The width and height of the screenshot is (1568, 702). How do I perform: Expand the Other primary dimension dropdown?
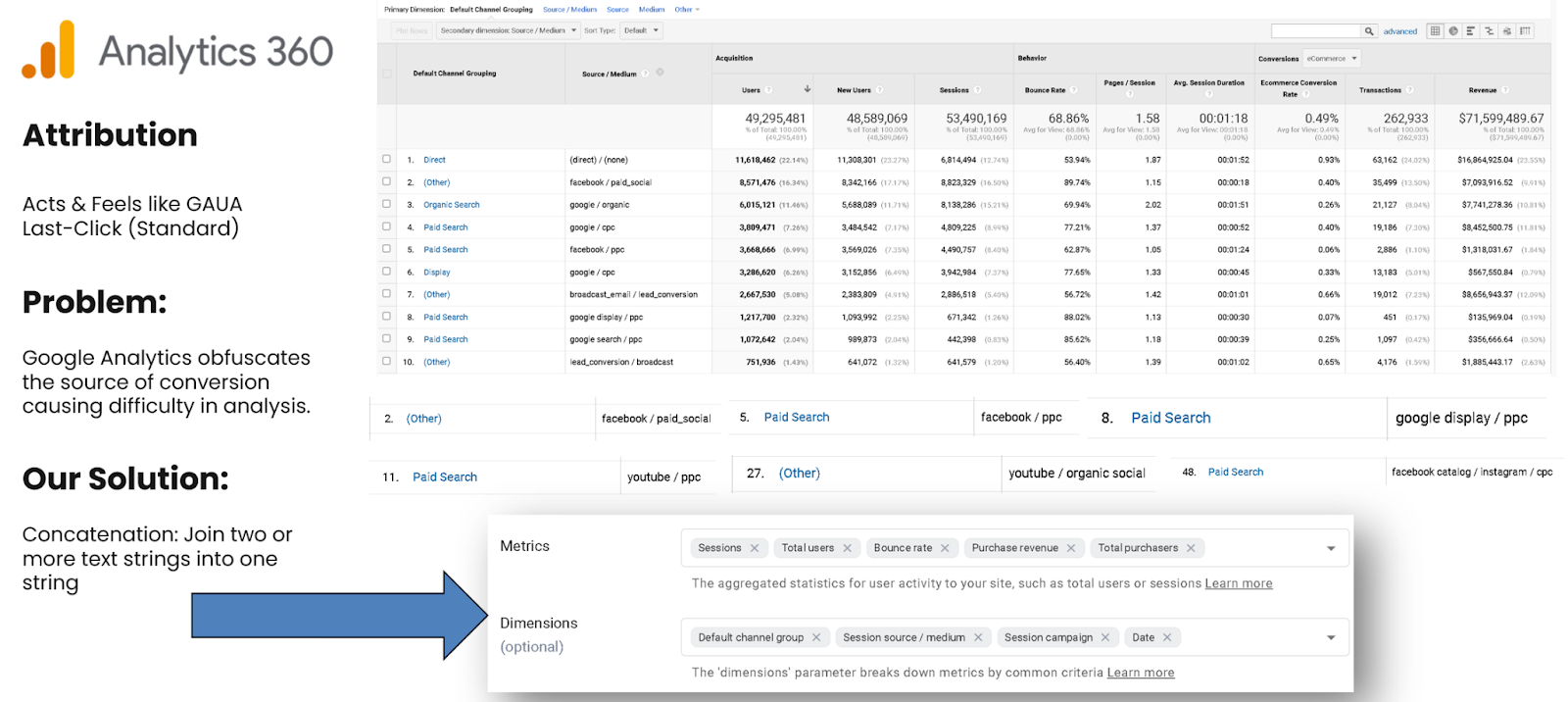(687, 10)
